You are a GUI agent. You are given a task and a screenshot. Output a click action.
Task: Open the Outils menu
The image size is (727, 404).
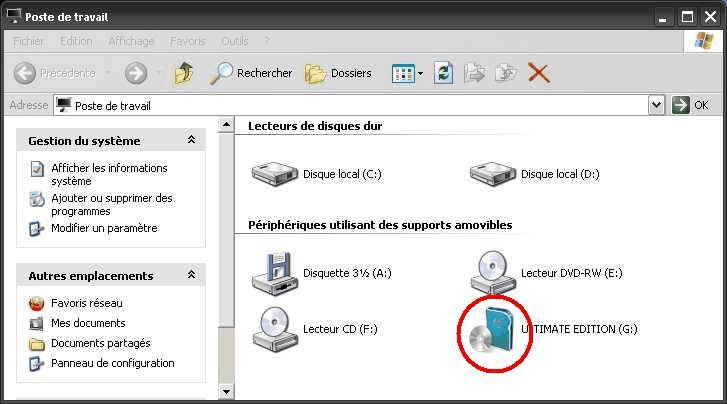pos(235,41)
